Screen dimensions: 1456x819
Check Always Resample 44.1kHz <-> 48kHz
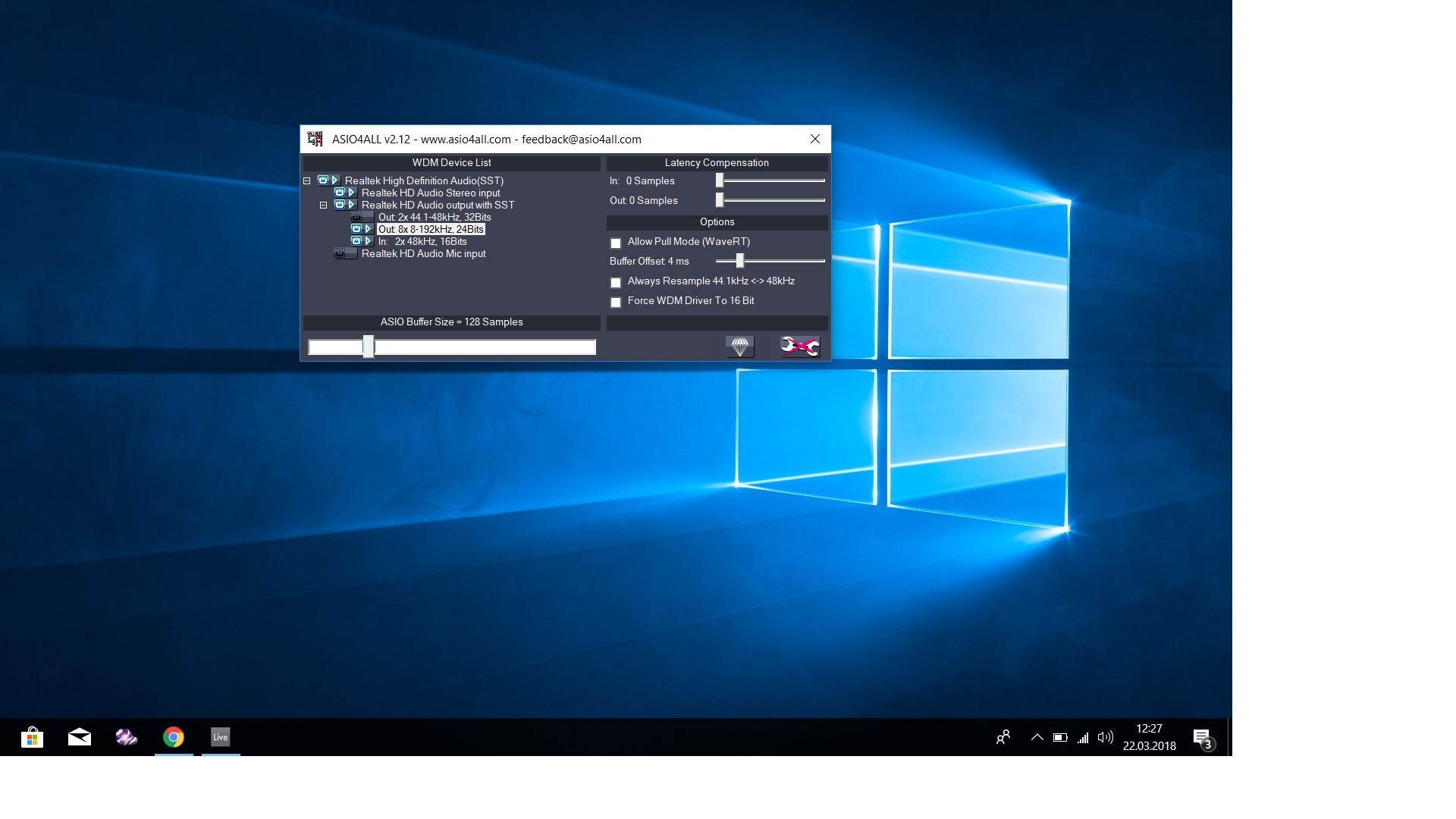click(616, 282)
